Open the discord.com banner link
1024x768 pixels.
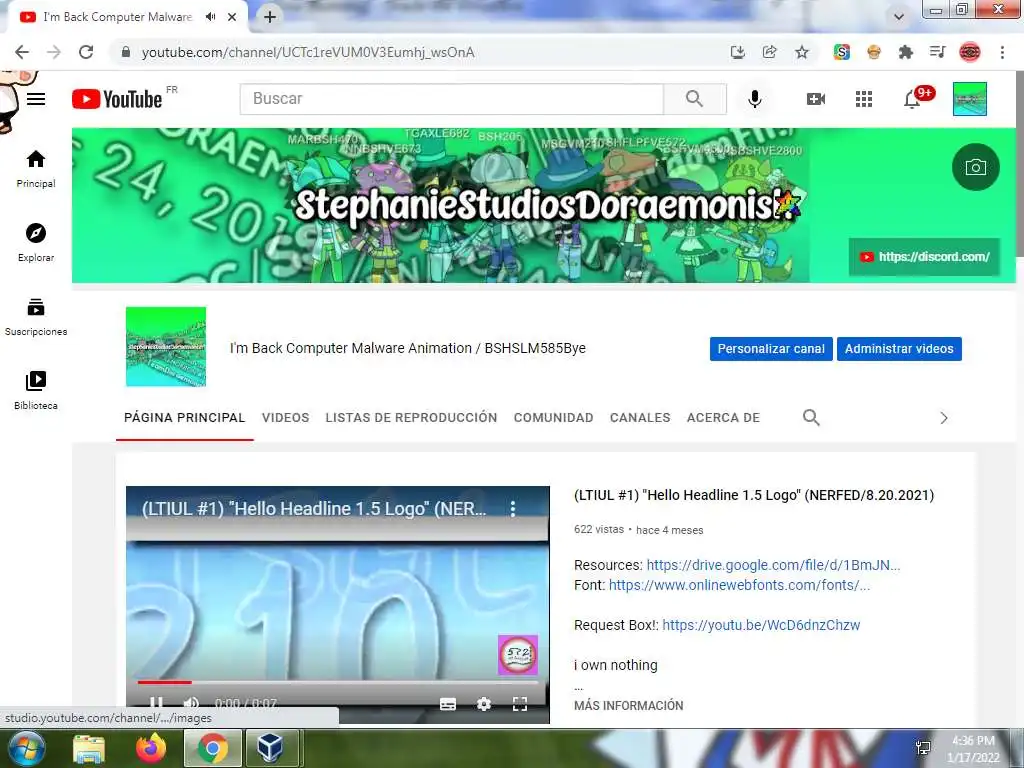924,257
